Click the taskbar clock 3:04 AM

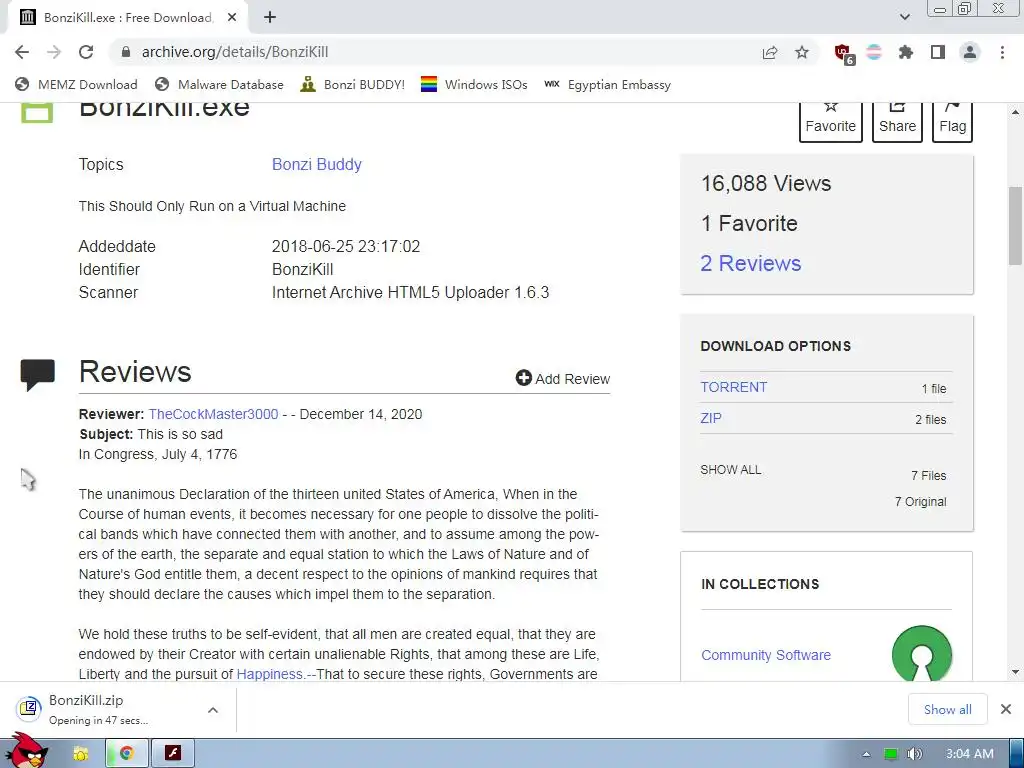click(970, 754)
